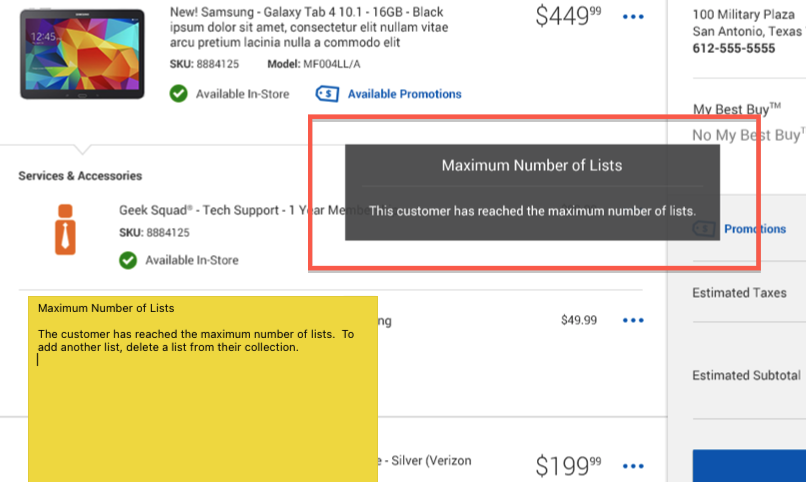Click the $449.99 tablet price
806x482 pixels.
point(567,16)
